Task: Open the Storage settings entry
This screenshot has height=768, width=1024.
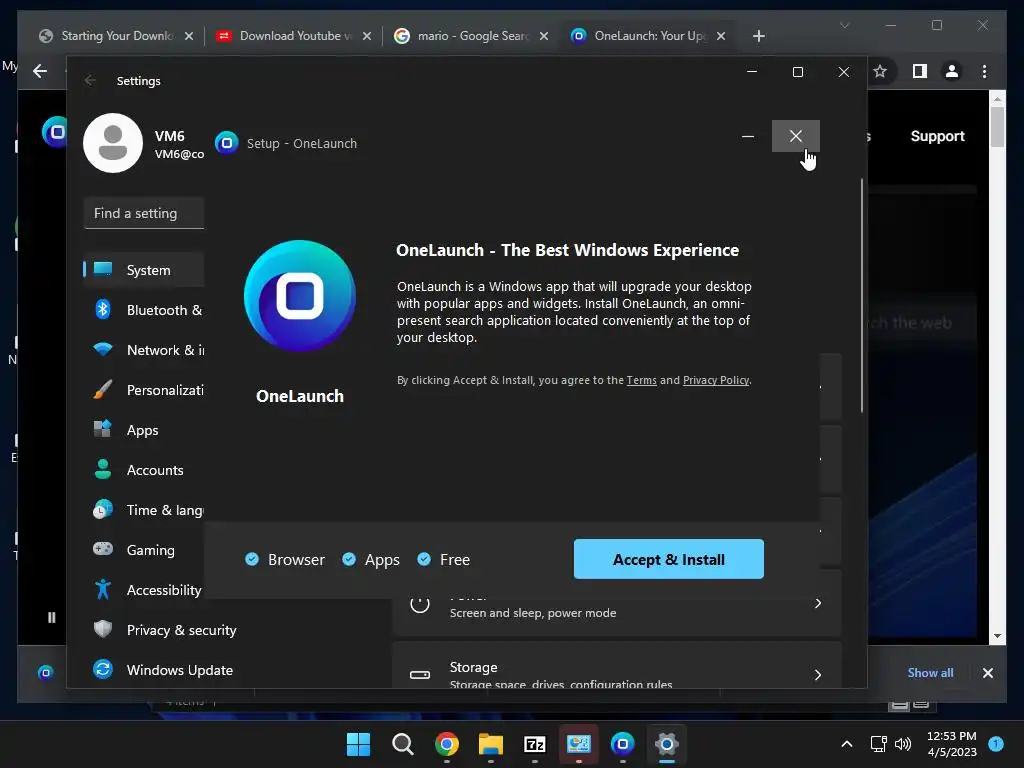Action: 616,666
